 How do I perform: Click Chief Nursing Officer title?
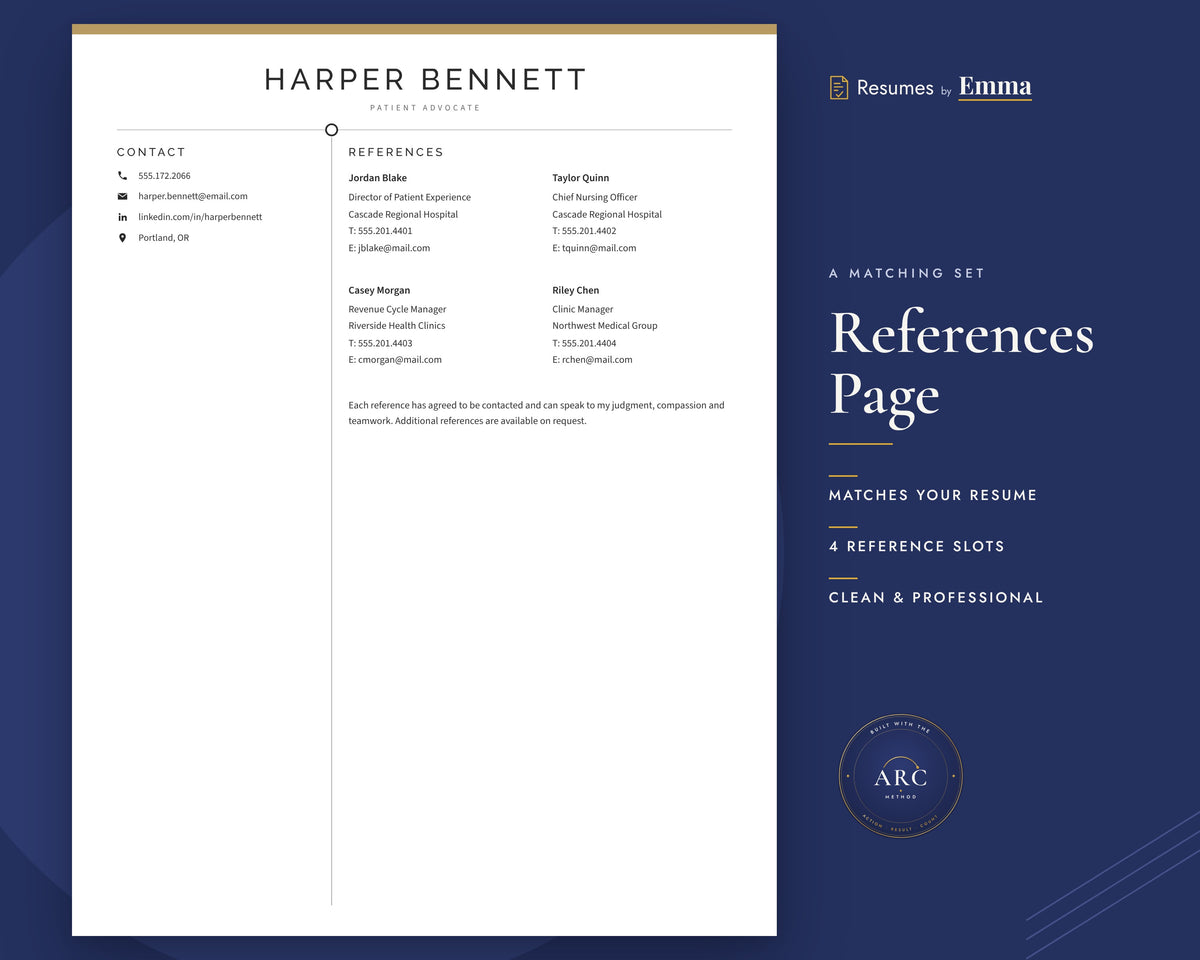click(594, 198)
